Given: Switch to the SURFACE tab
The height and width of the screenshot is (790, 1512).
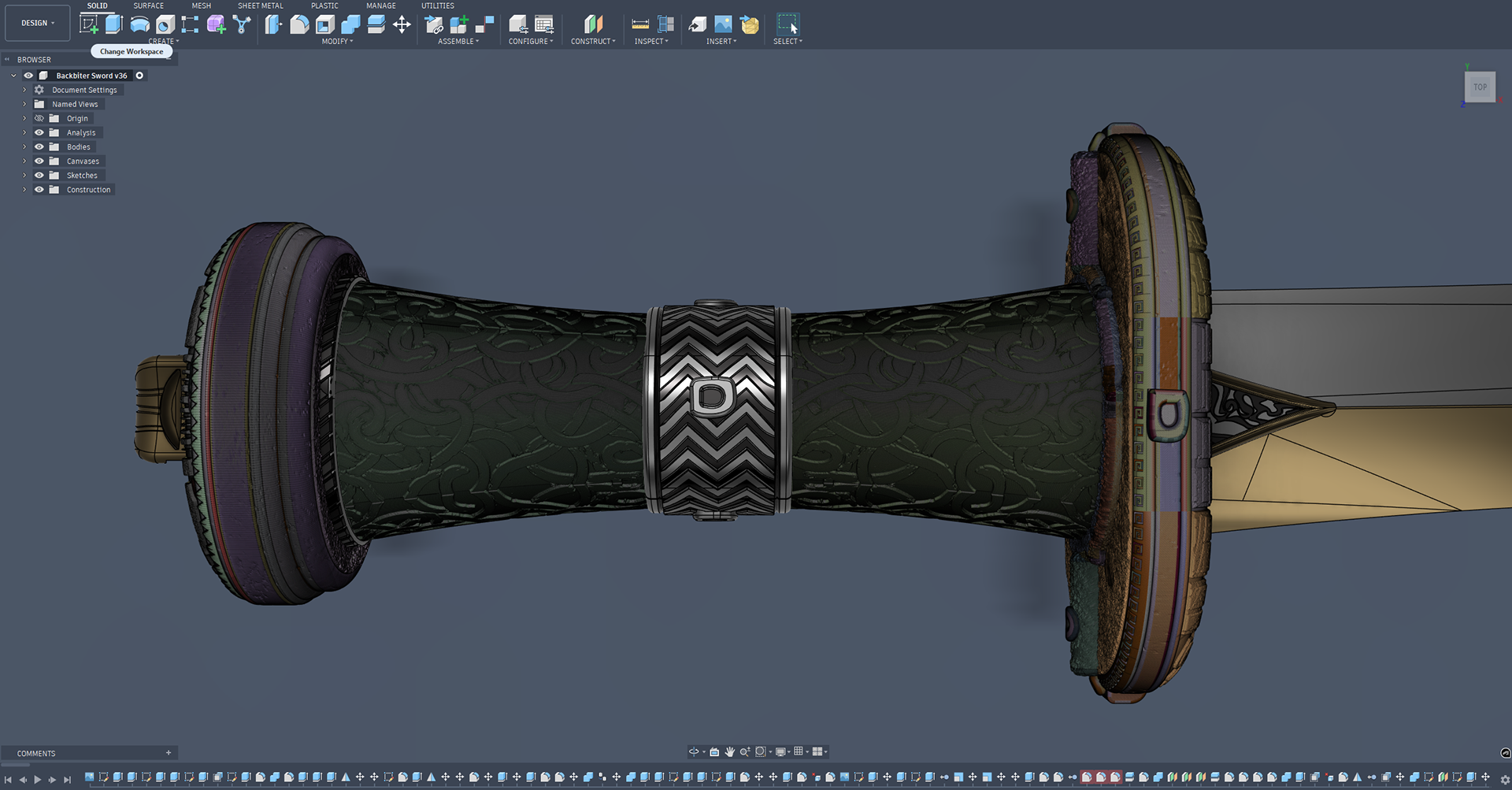Looking at the screenshot, I should (x=148, y=6).
